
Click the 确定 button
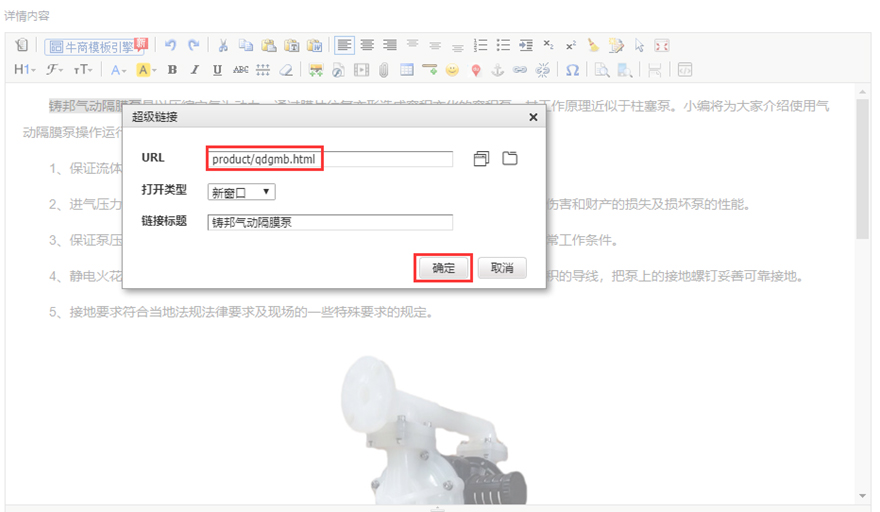tap(443, 268)
